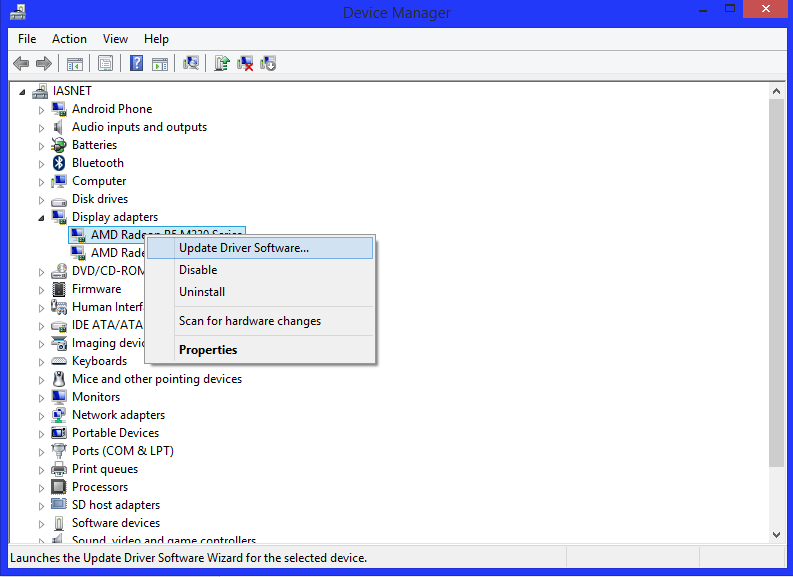Collapse the IASNET root node

click(24, 91)
